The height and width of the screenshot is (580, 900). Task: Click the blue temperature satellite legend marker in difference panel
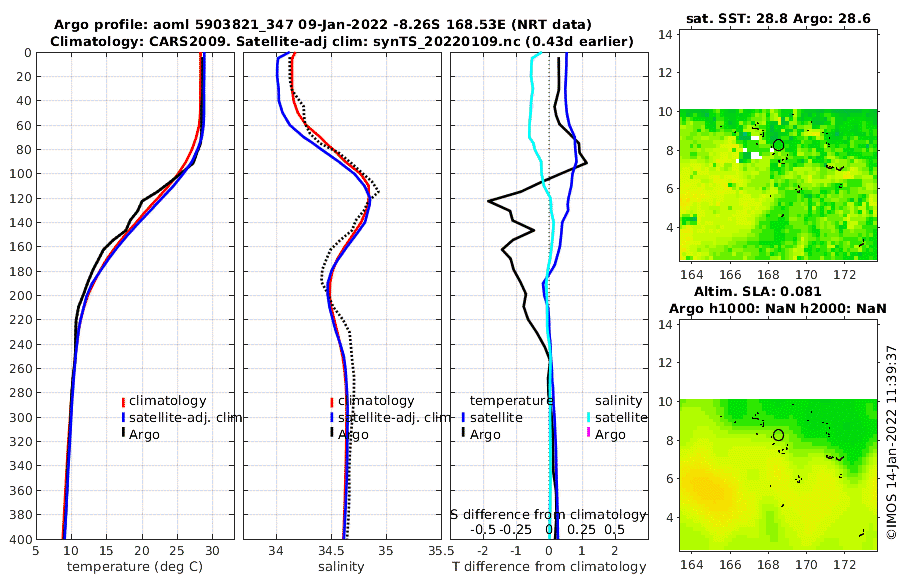coord(463,418)
